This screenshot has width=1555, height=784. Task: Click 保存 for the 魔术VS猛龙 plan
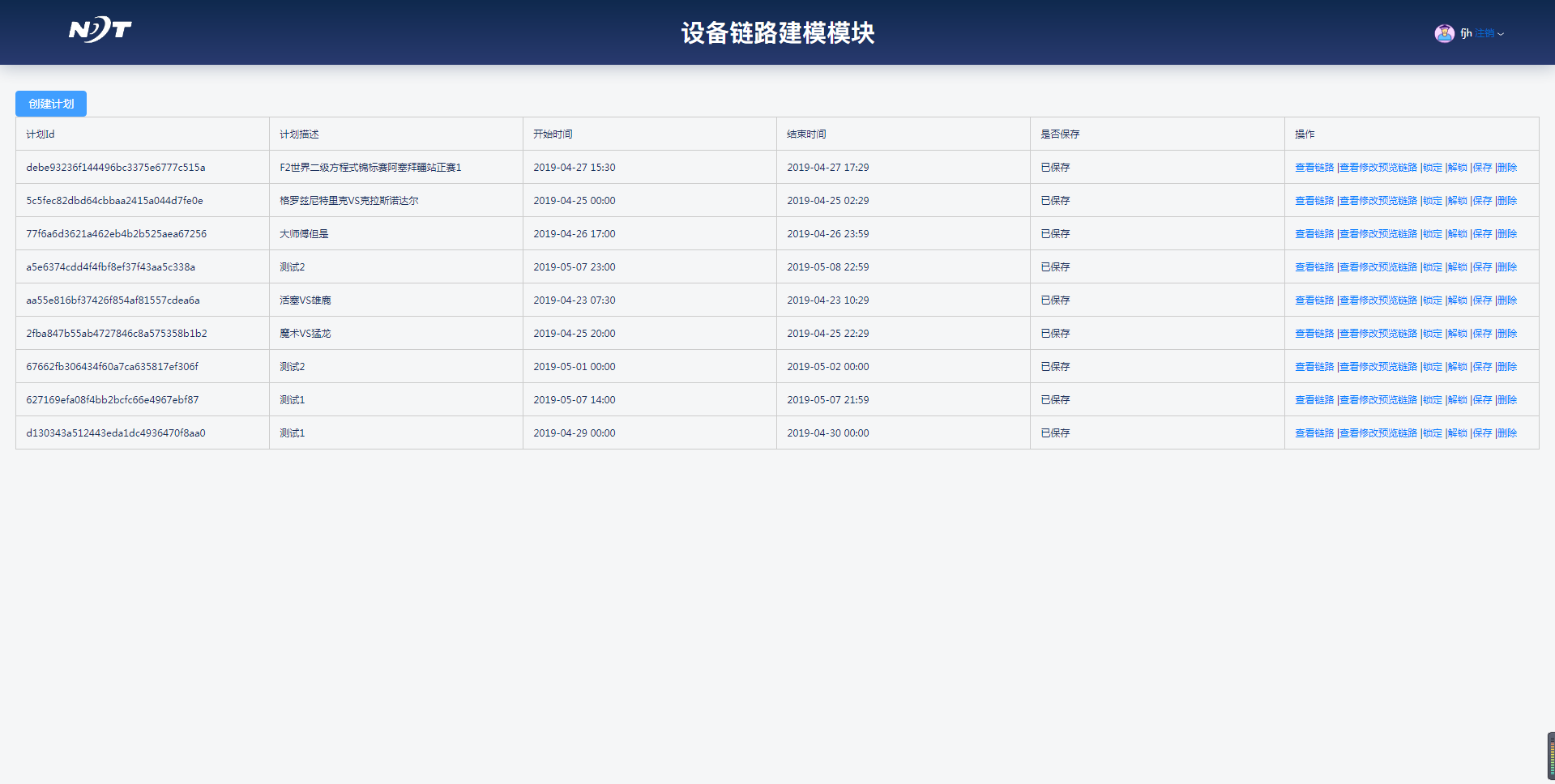coord(1482,334)
